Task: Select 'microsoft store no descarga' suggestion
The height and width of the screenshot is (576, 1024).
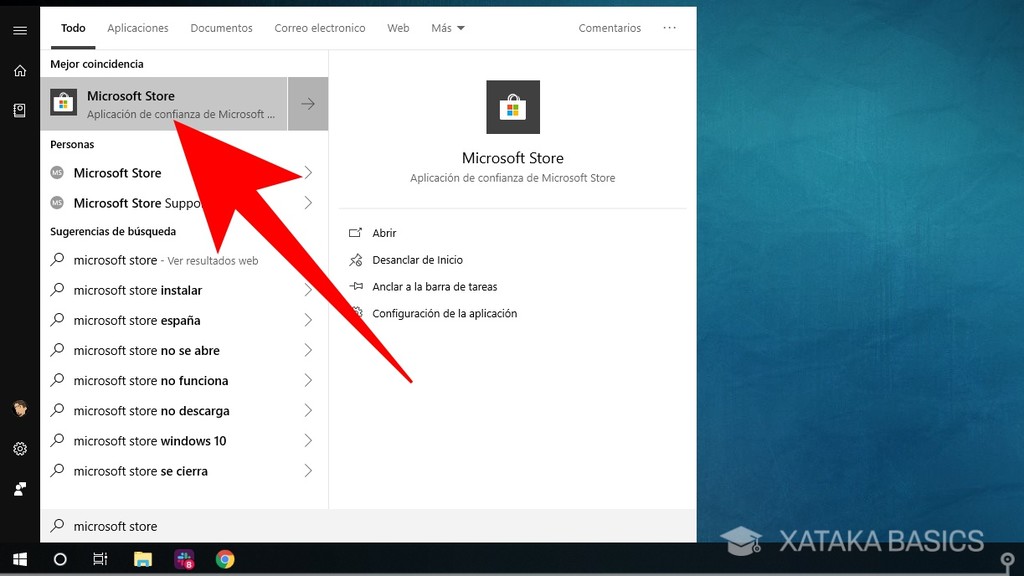Action: coord(184,410)
